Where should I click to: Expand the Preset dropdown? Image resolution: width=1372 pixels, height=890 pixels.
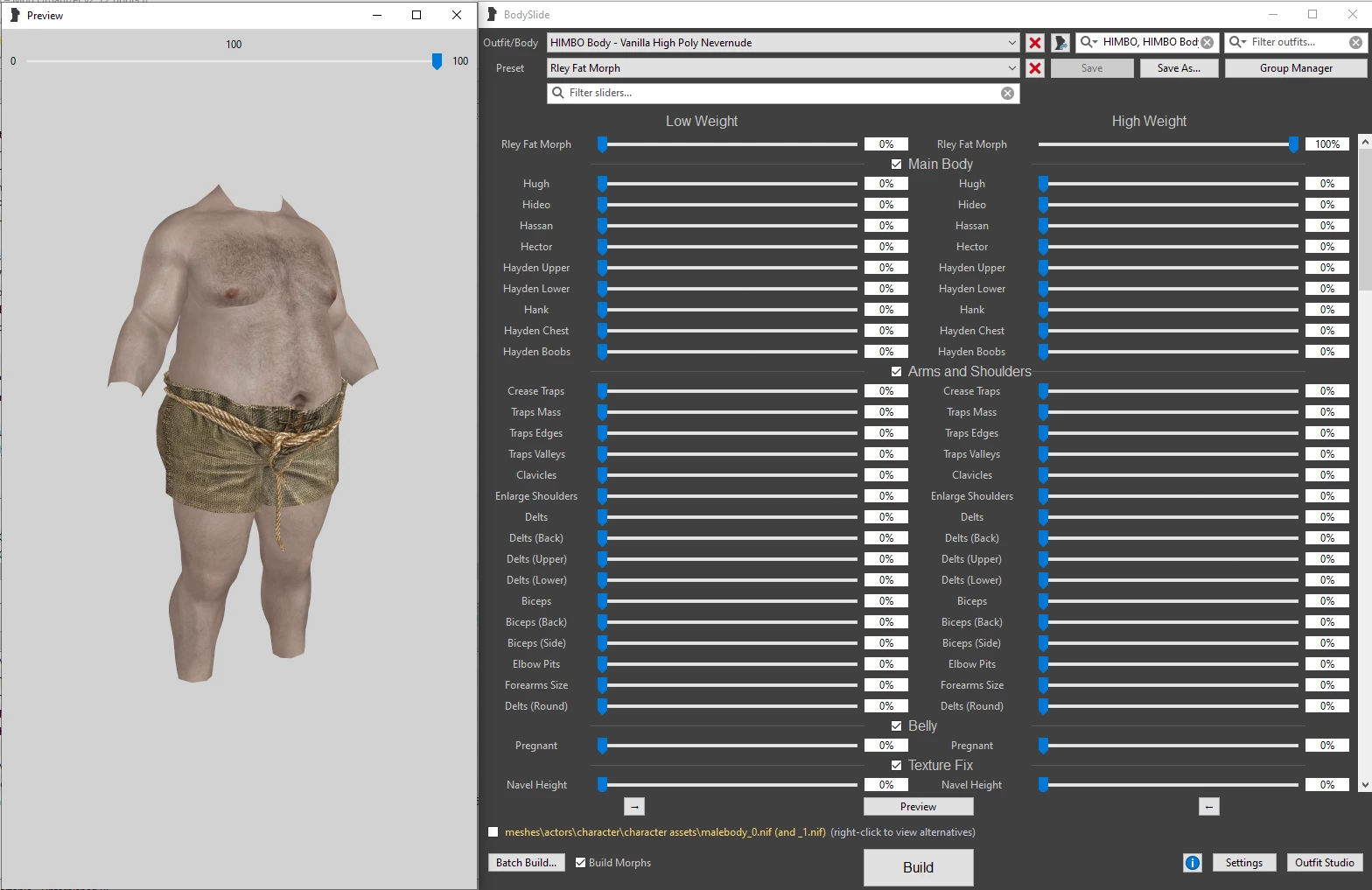[783, 67]
